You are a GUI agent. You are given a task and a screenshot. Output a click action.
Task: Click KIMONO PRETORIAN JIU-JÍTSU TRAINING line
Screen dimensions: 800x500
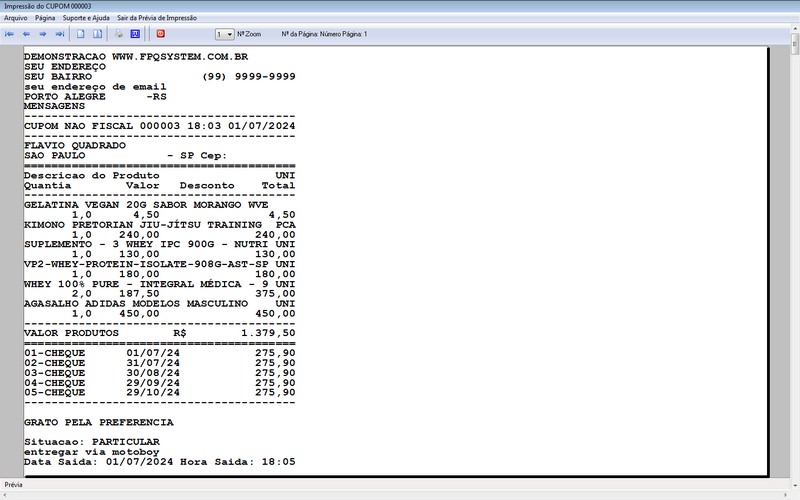pos(159,225)
